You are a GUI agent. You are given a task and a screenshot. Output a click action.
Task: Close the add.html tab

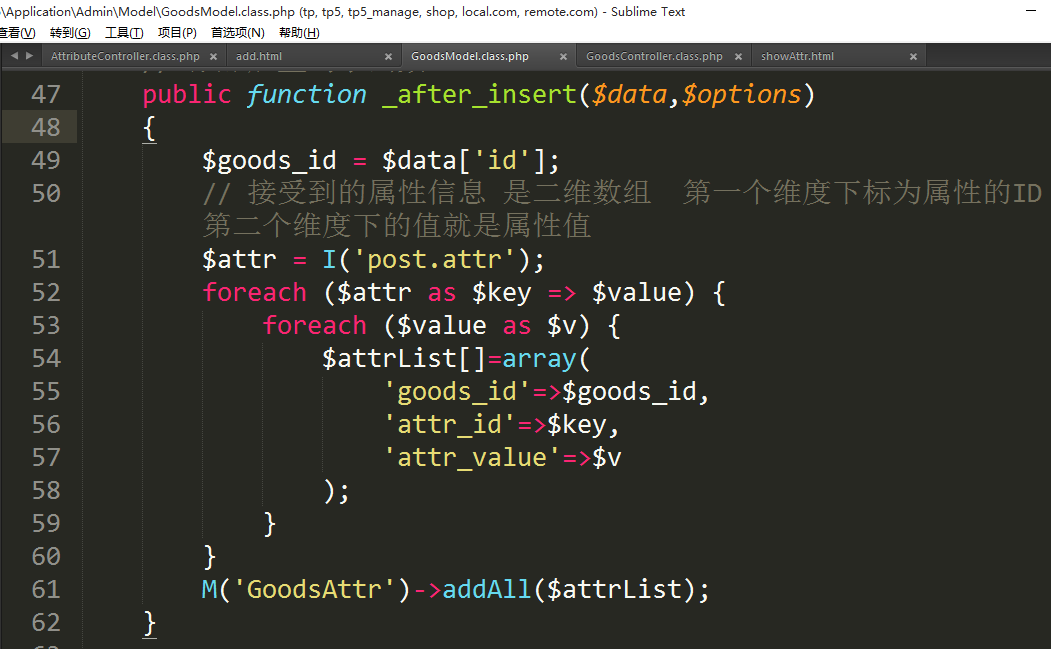tap(388, 57)
